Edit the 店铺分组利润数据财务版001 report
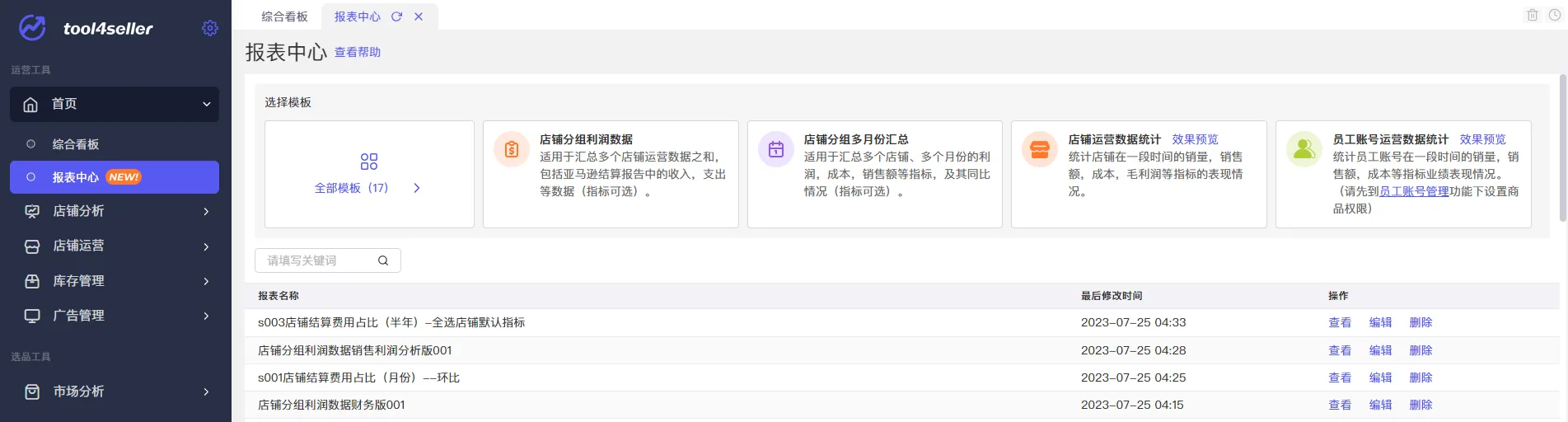Screen dimensions: 1568x422 (x=1380, y=405)
